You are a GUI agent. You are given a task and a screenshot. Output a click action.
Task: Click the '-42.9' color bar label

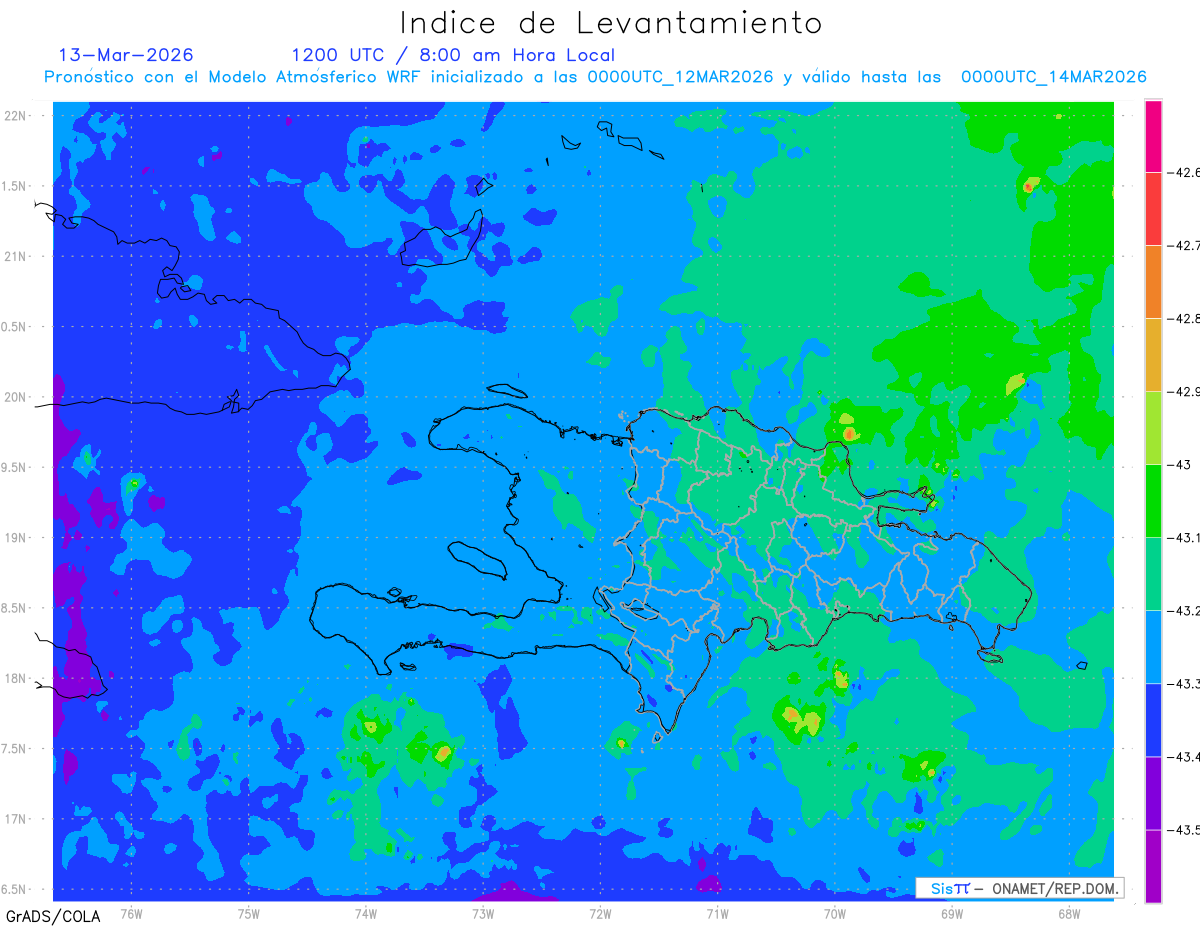(x=1185, y=391)
